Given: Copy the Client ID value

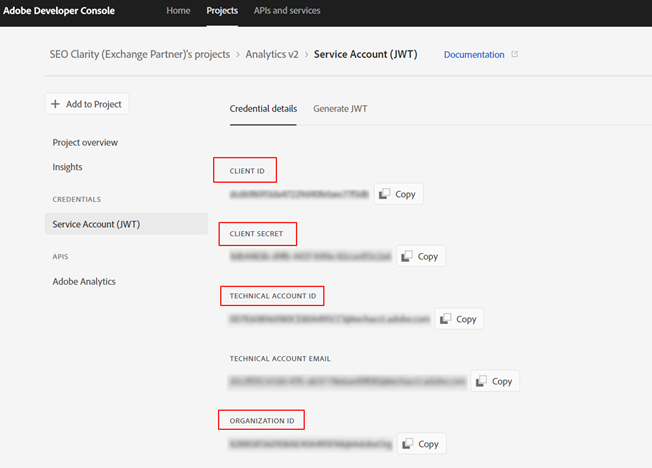Looking at the screenshot, I should pyautogui.click(x=398, y=194).
